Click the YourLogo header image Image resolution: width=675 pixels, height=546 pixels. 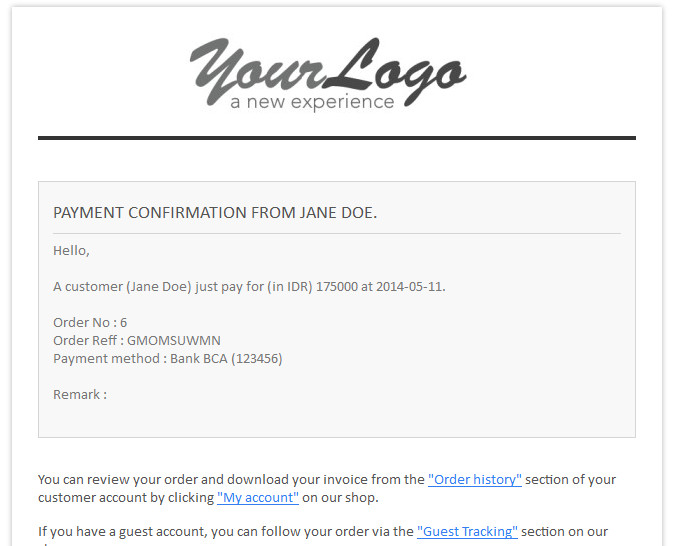328,73
